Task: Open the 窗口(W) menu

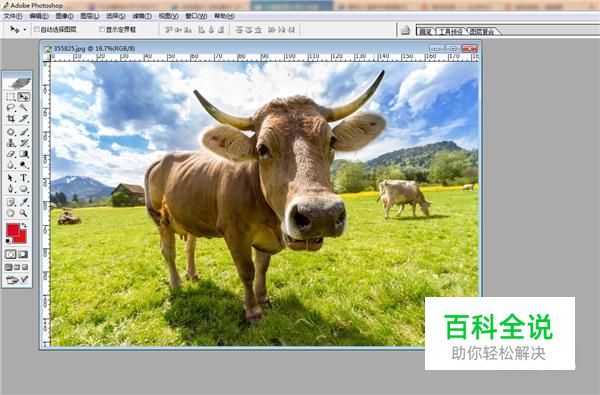Action: (x=196, y=16)
